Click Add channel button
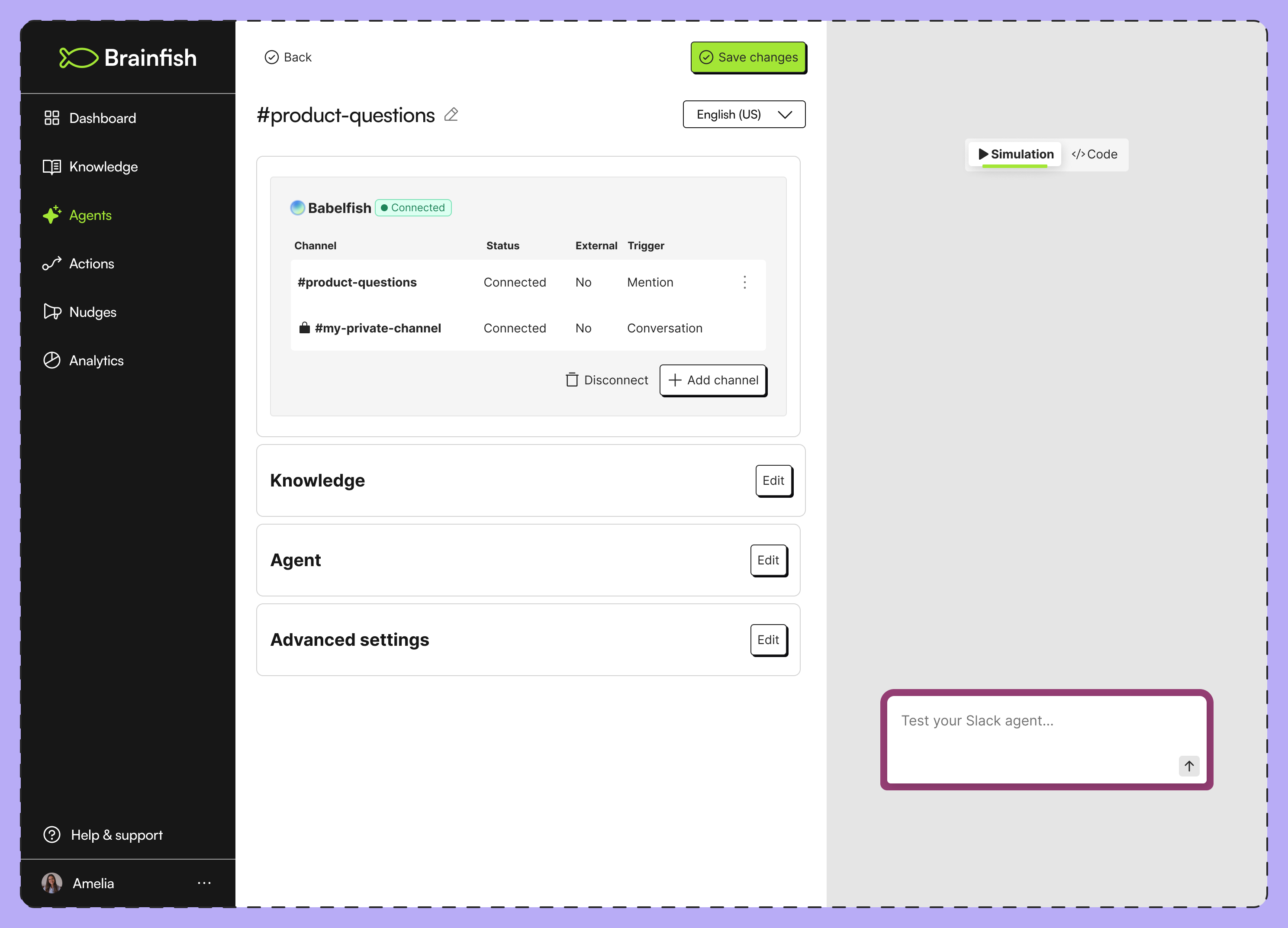1288x928 pixels. pos(713,380)
